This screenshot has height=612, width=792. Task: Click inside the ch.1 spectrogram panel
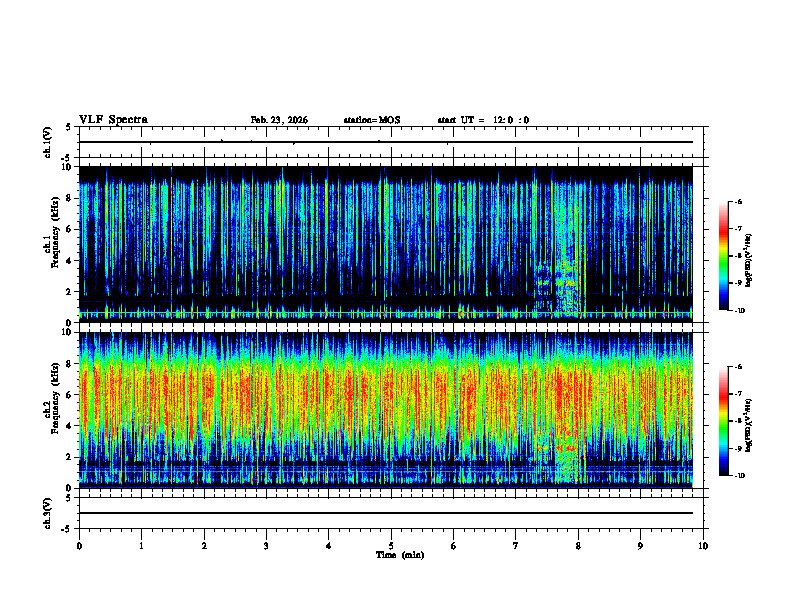point(385,244)
